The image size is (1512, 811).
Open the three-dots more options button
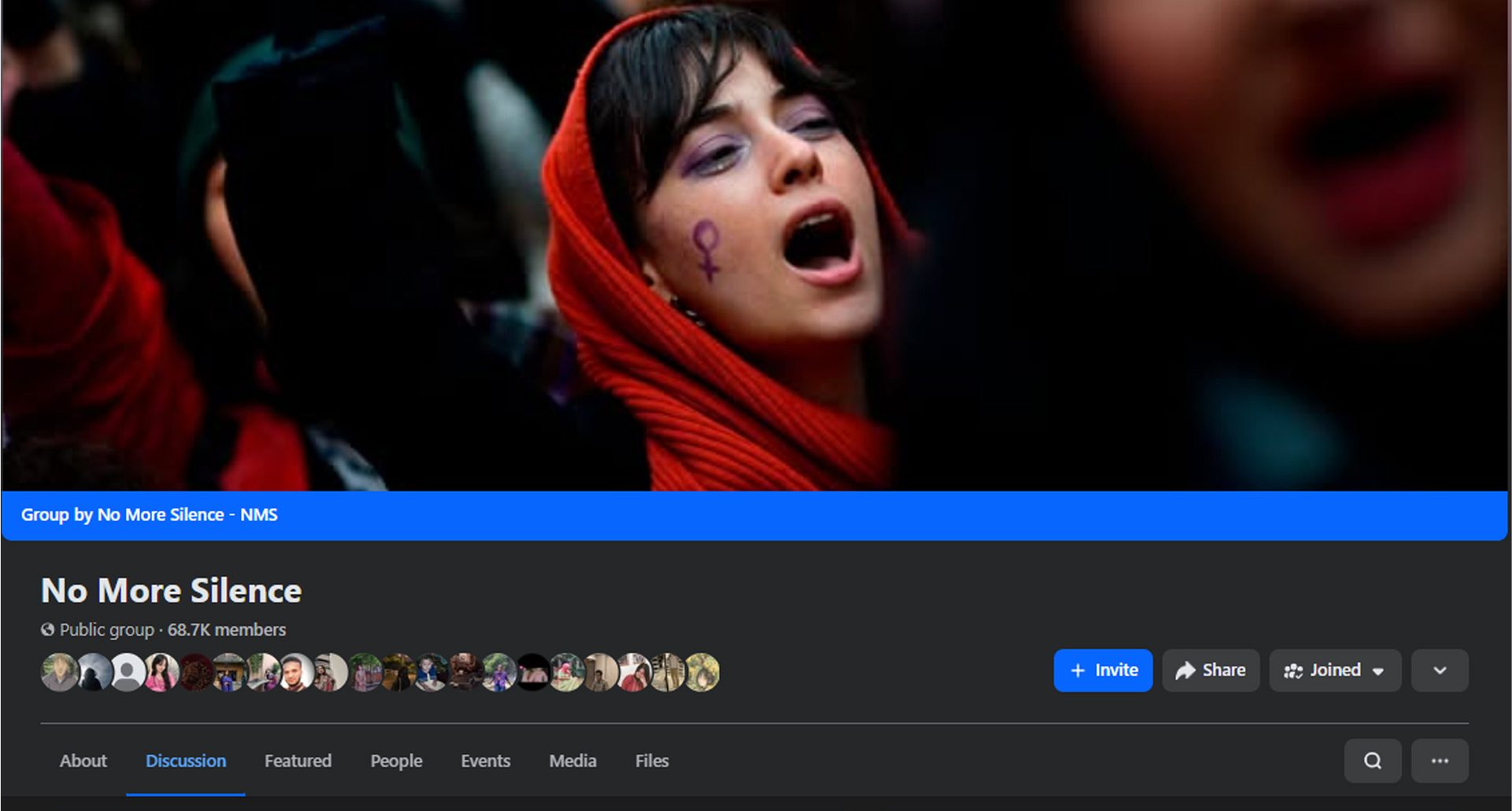coord(1440,761)
